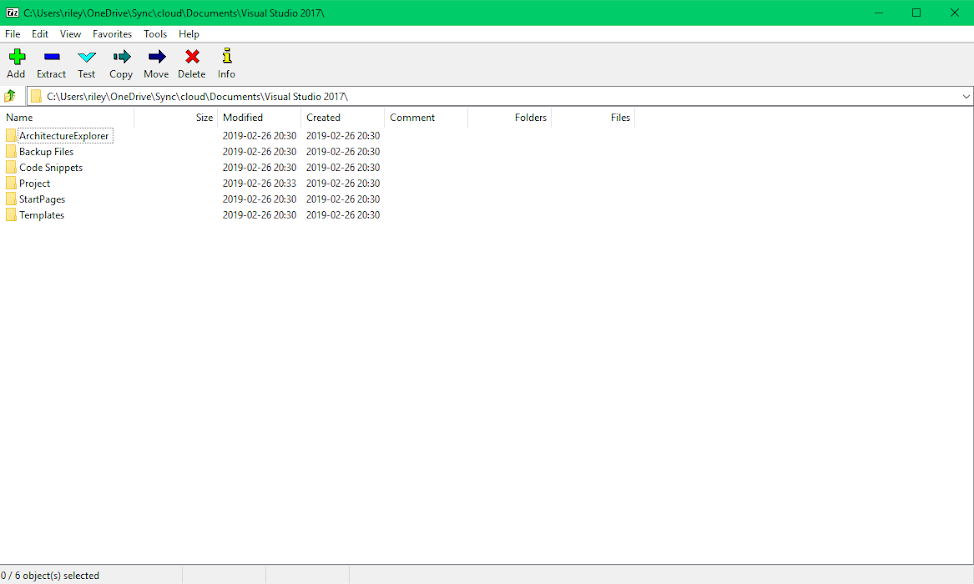The image size is (974, 584).
Task: Select the Backup Files folder
Action: (46, 152)
